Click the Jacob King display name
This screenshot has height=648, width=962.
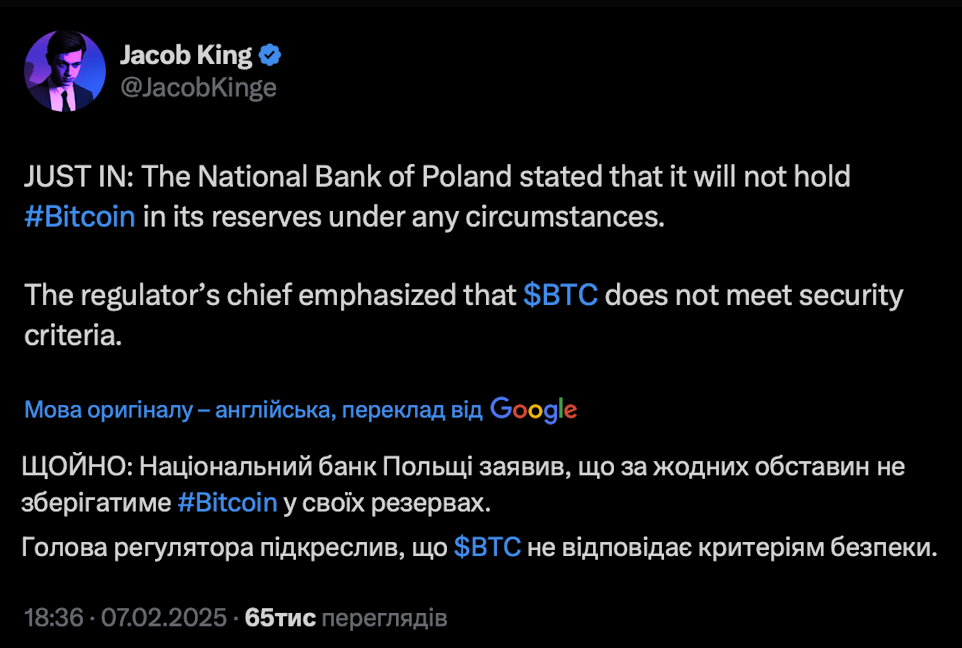186,55
